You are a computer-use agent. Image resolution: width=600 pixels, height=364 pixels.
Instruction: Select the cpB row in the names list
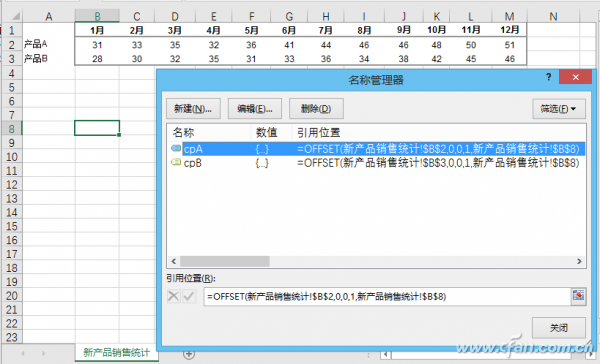pos(377,163)
